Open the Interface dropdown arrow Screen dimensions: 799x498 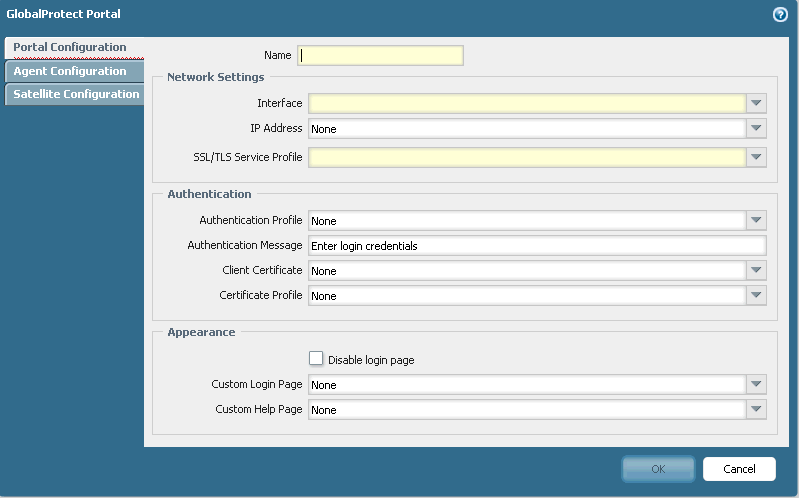point(756,103)
